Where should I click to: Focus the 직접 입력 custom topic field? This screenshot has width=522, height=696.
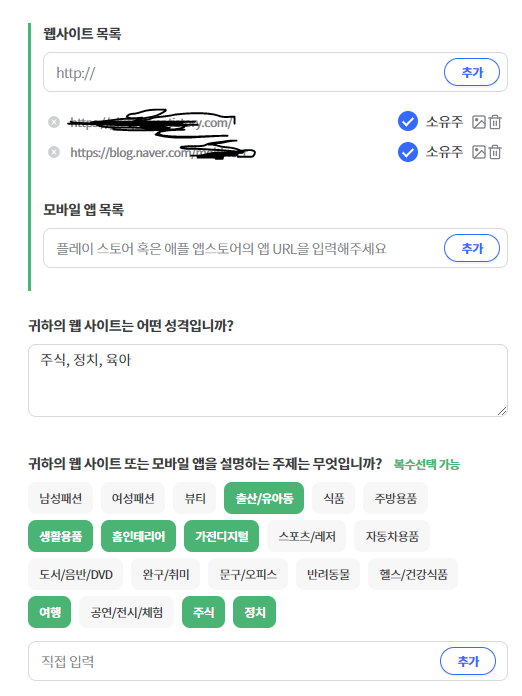(233, 661)
